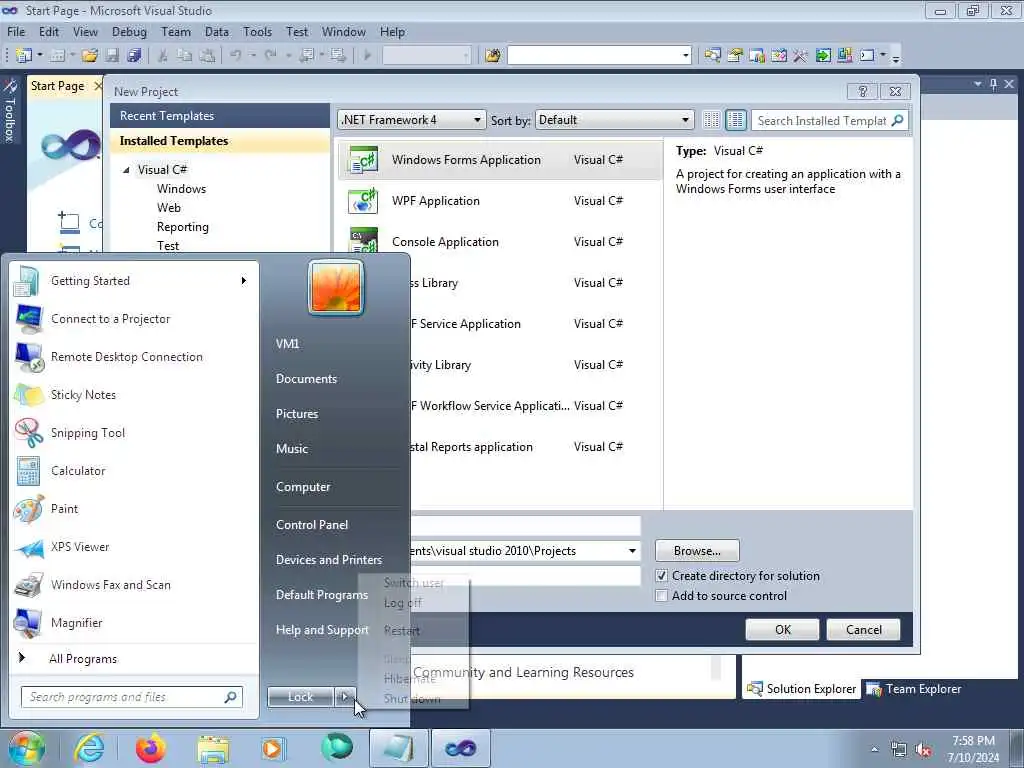Select Recent Templates in the New Project dialog
Image resolution: width=1024 pixels, height=768 pixels.
(x=220, y=116)
